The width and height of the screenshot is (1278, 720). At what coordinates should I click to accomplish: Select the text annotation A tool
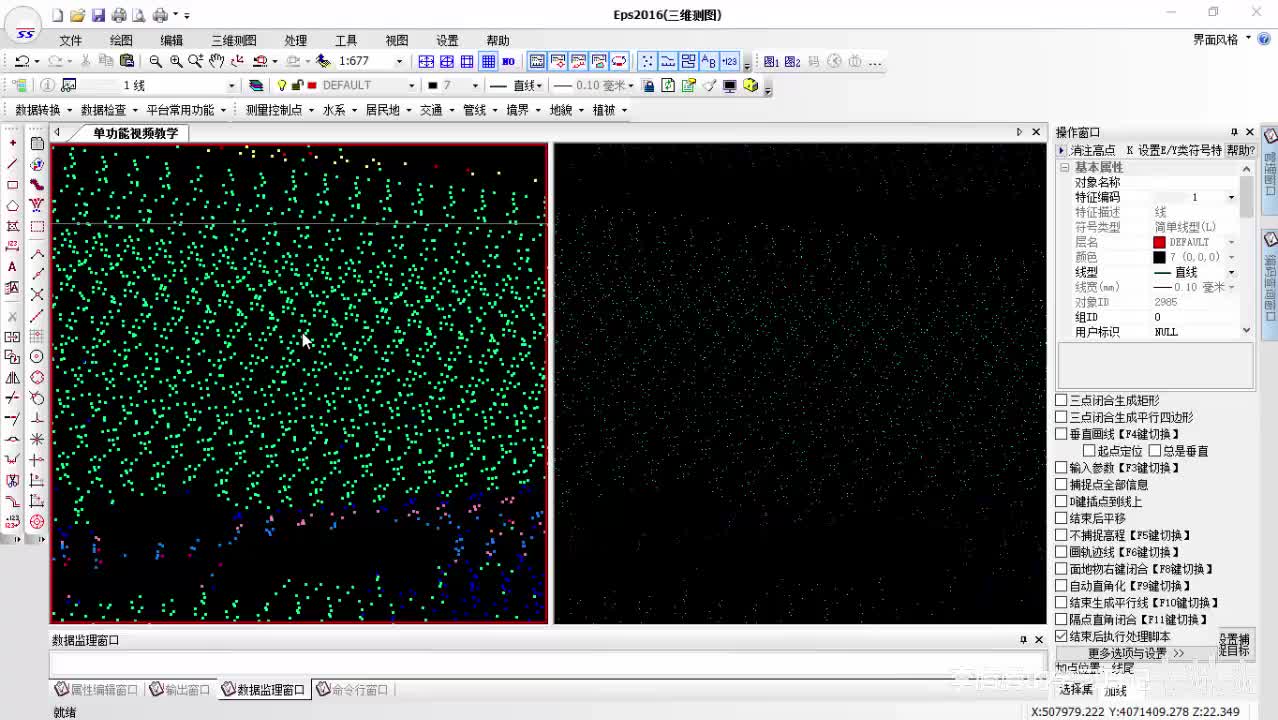pyautogui.click(x=12, y=267)
